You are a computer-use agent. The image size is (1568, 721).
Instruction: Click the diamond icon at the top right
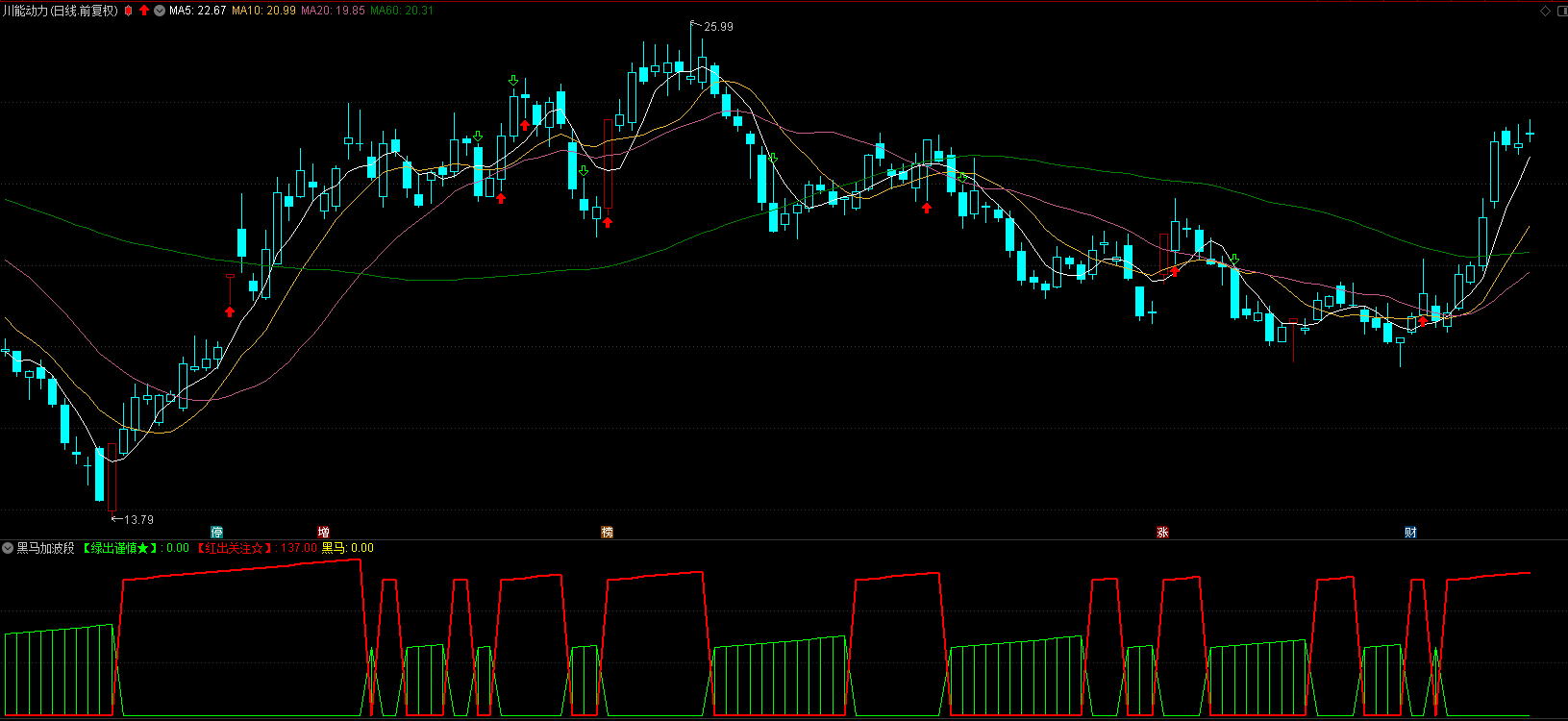click(1546, 11)
